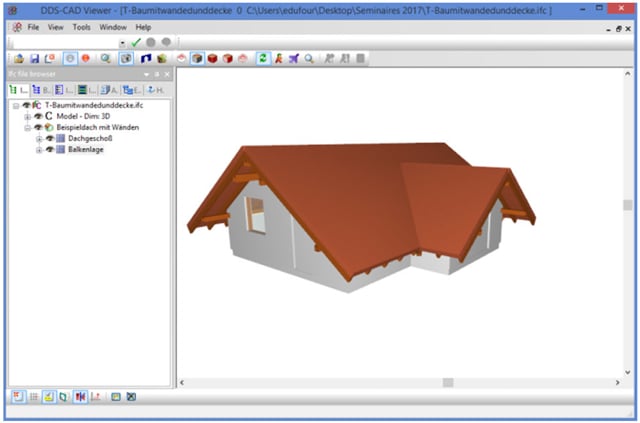This screenshot has width=640, height=423.
Task: Click the blue magnifier zoom icon near airplane
Action: click(x=309, y=58)
